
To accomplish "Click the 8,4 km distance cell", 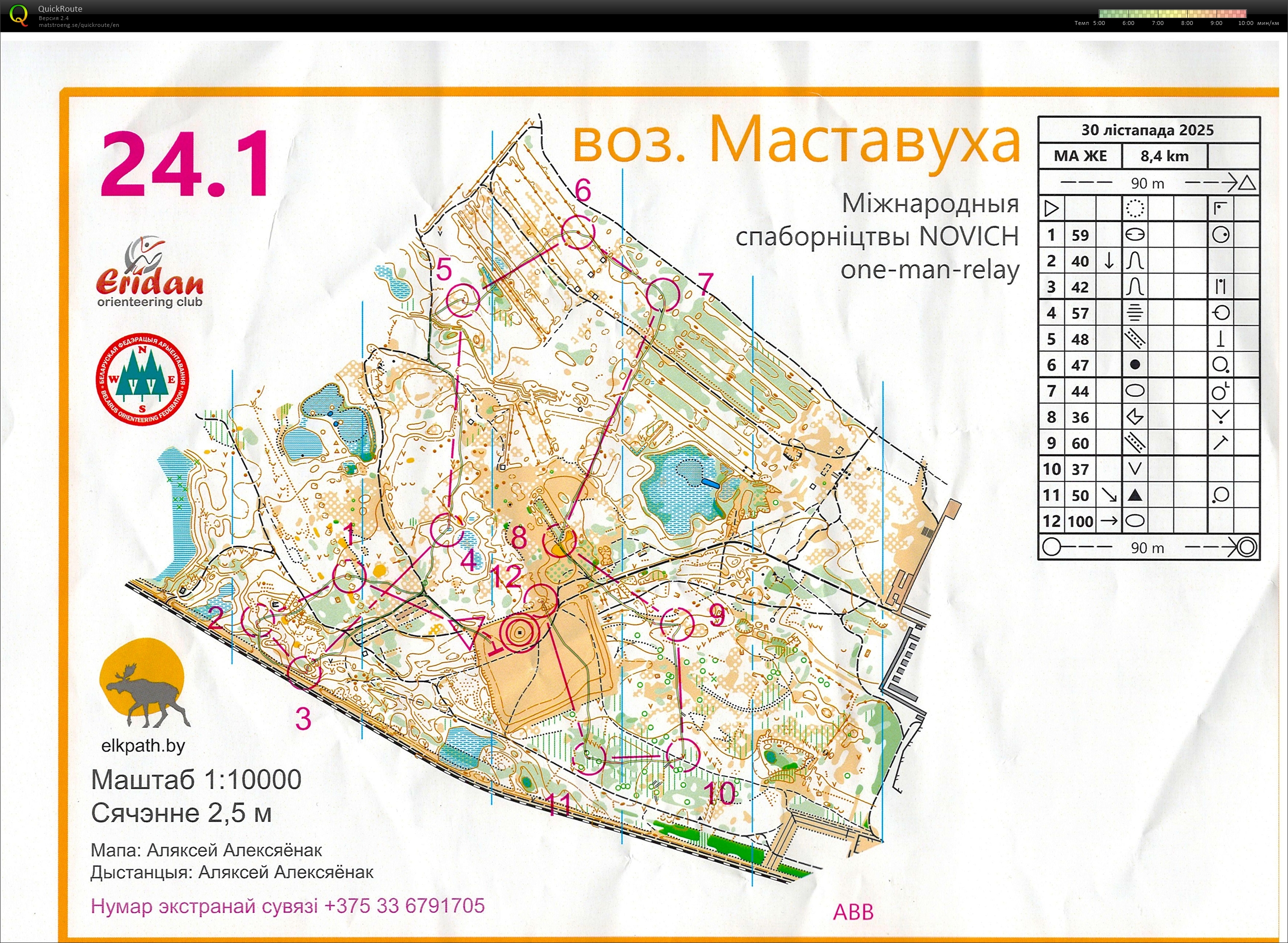I will 1164,156.
